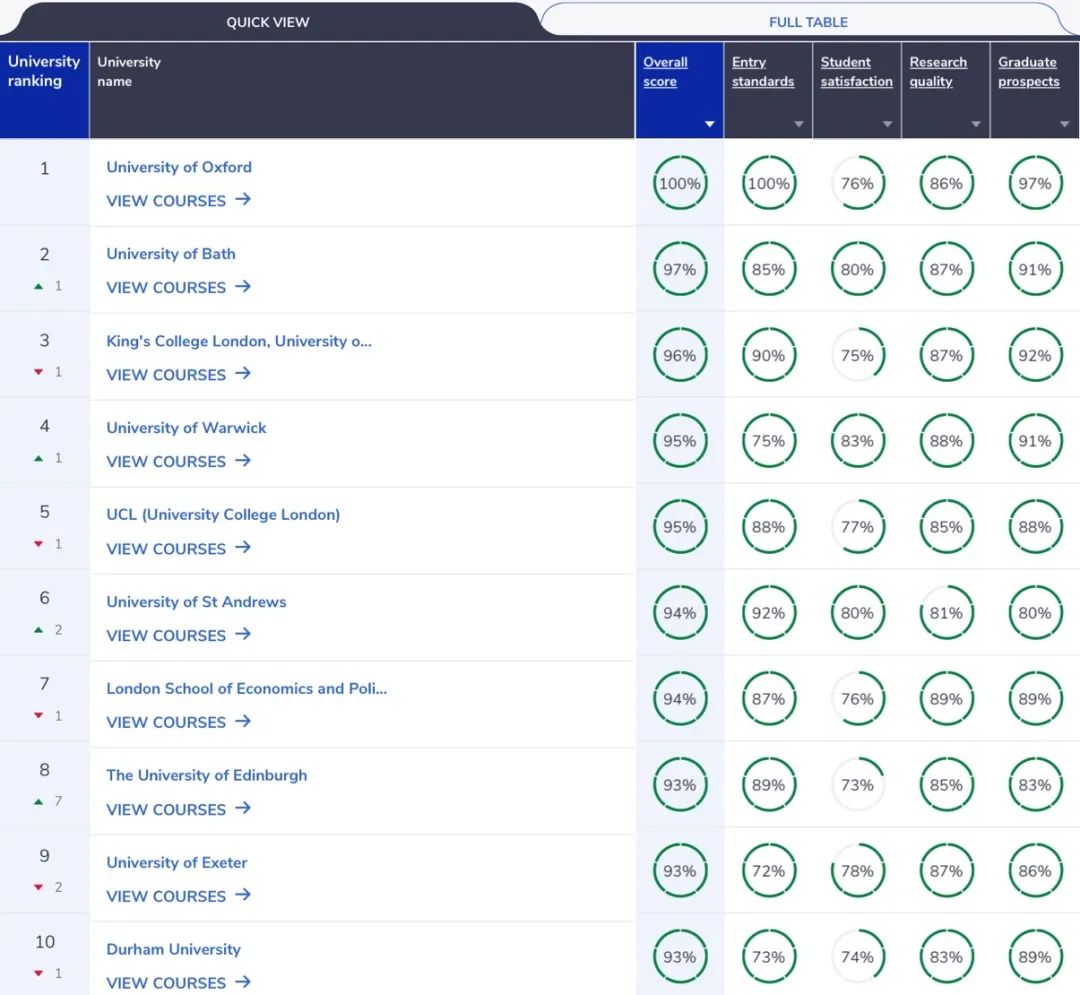Click the red down arrow for Exeter's rank
The image size is (1080, 995).
[x=39, y=888]
